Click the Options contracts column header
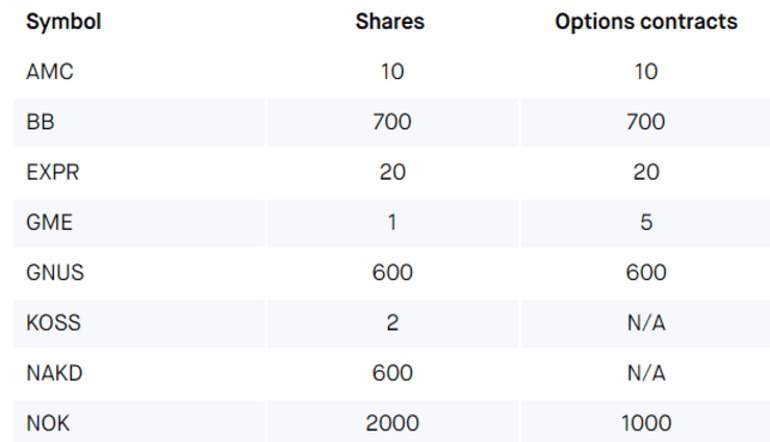This screenshot has height=442, width=770. (646, 22)
